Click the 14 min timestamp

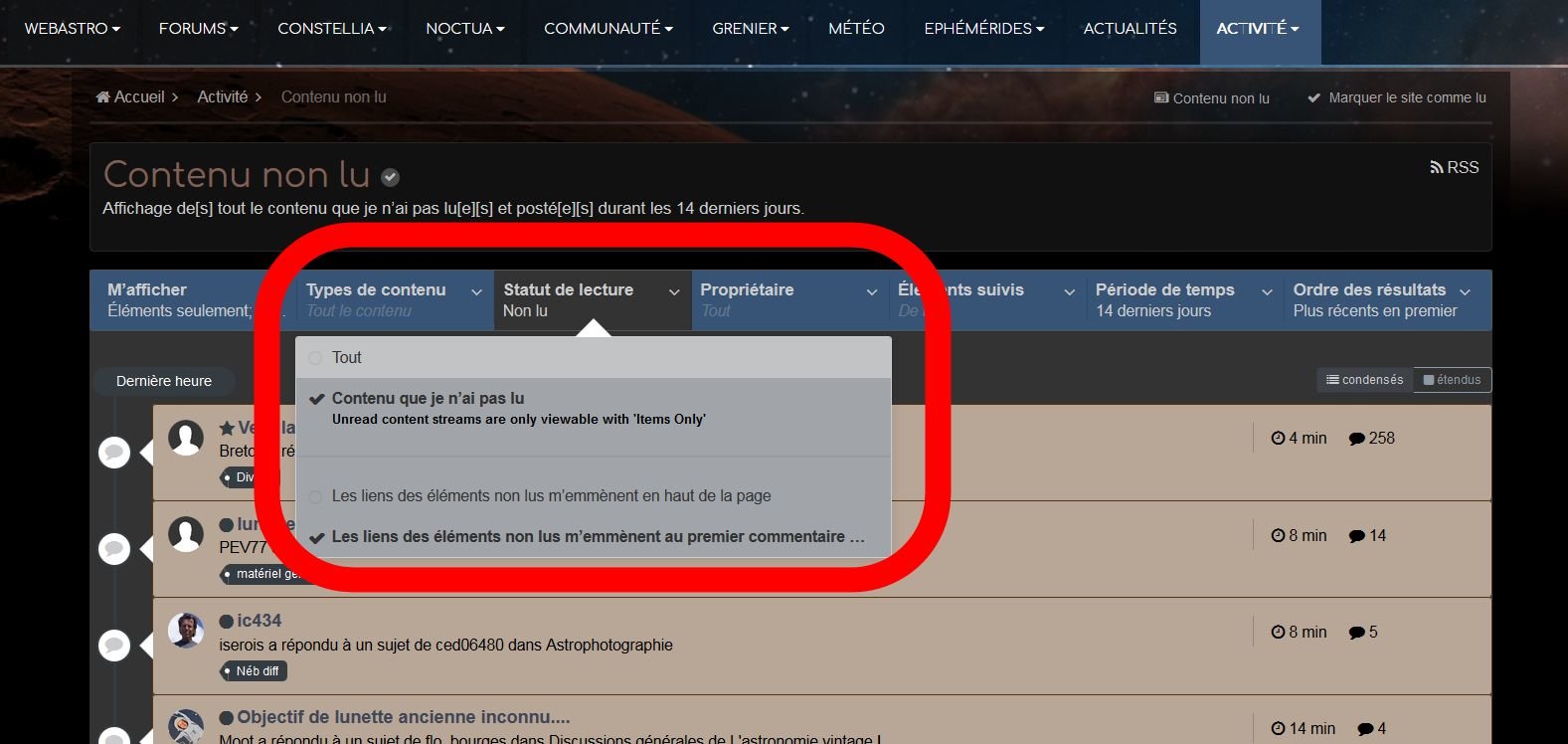click(x=1303, y=728)
